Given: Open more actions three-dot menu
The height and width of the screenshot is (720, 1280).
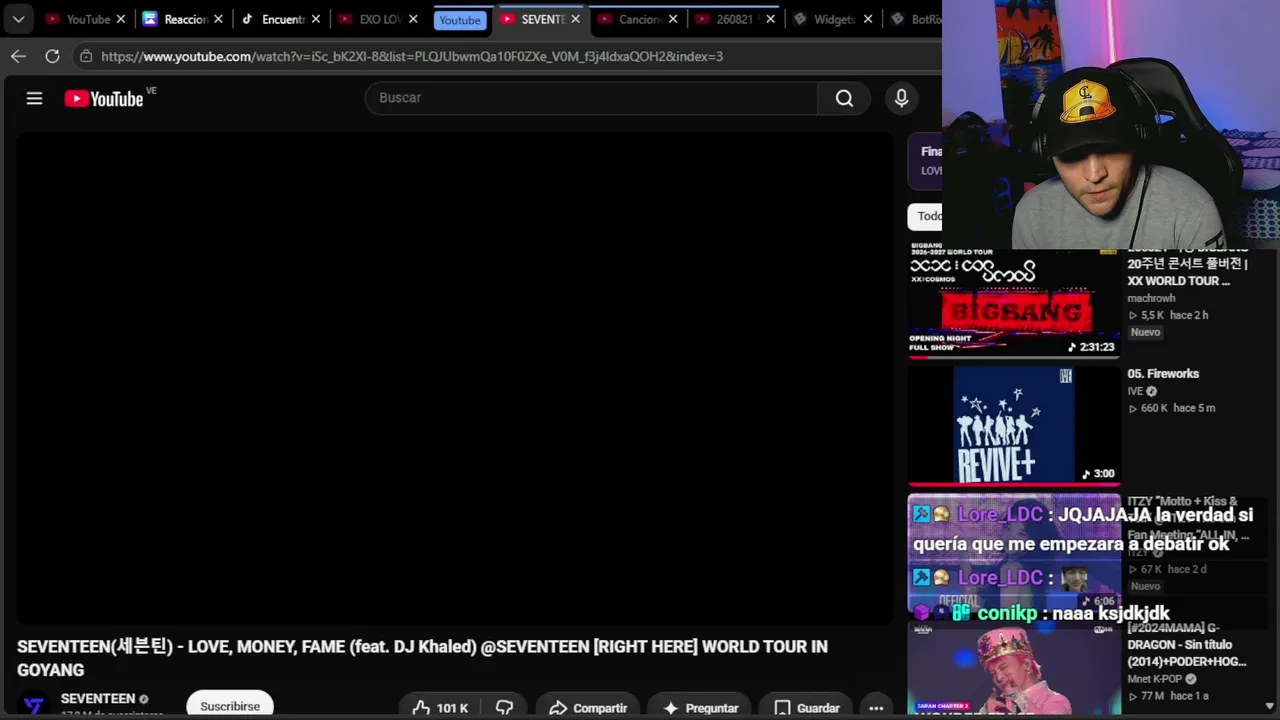Looking at the screenshot, I should point(876,707).
